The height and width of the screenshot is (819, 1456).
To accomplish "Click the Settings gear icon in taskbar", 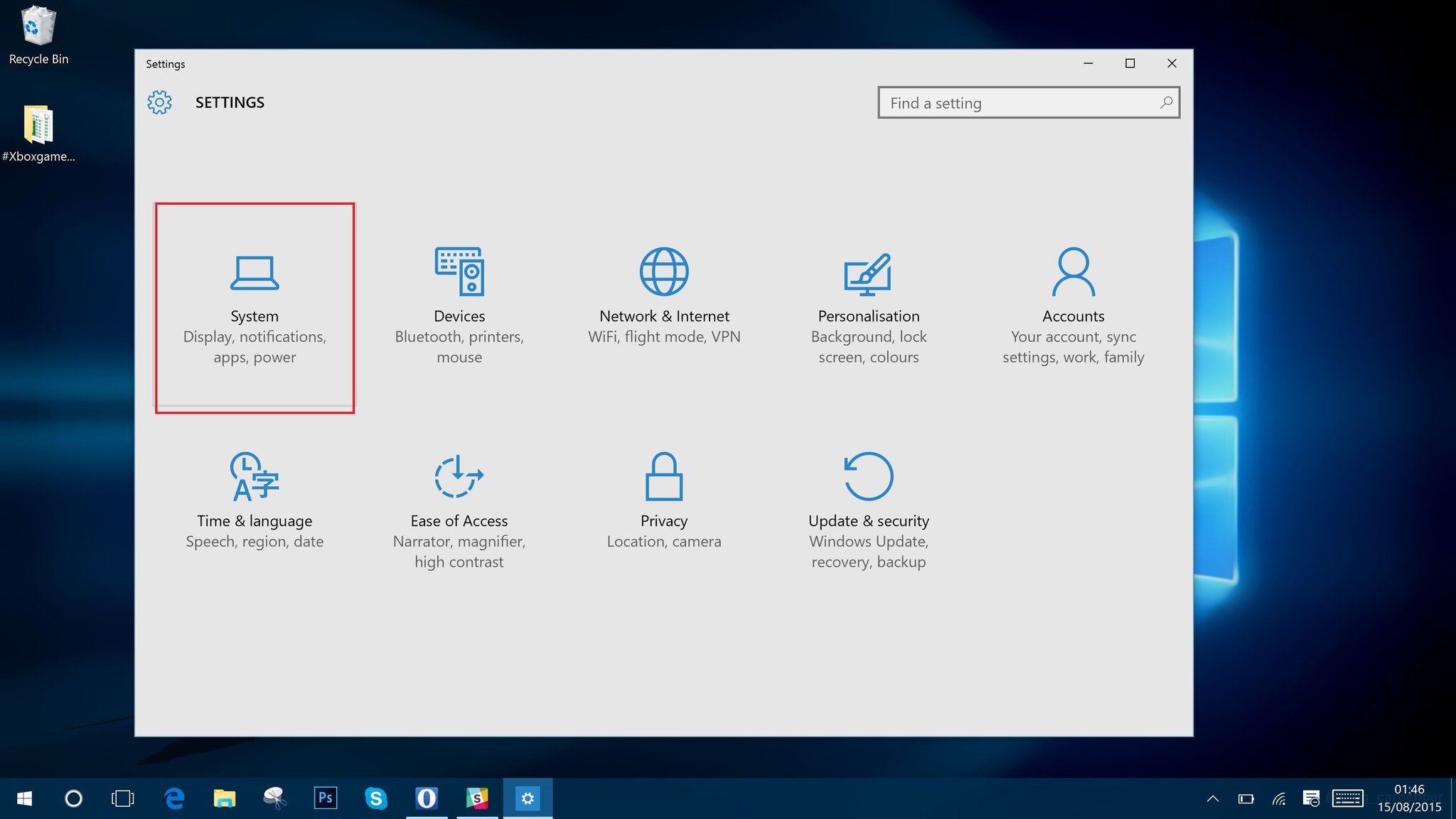I will click(528, 799).
